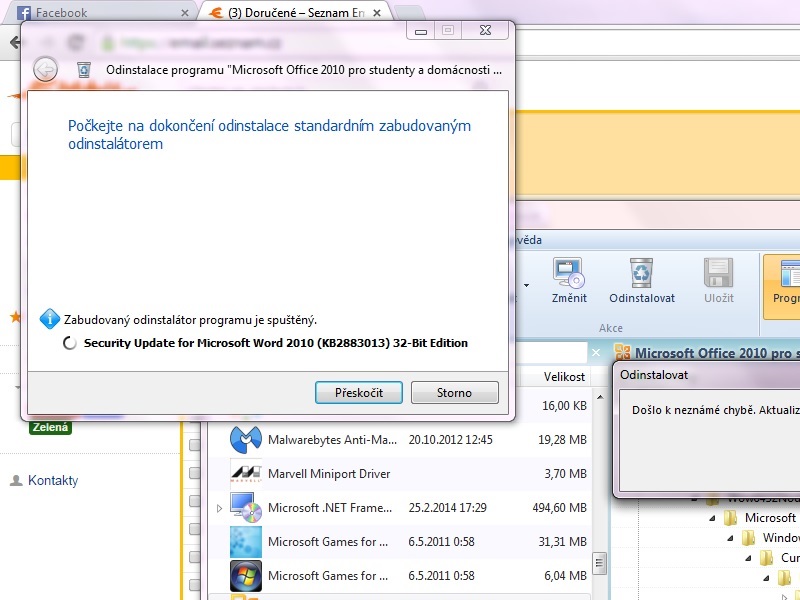
Task: Click the Windows-logo Microsoft Games icon
Action: click(x=246, y=575)
